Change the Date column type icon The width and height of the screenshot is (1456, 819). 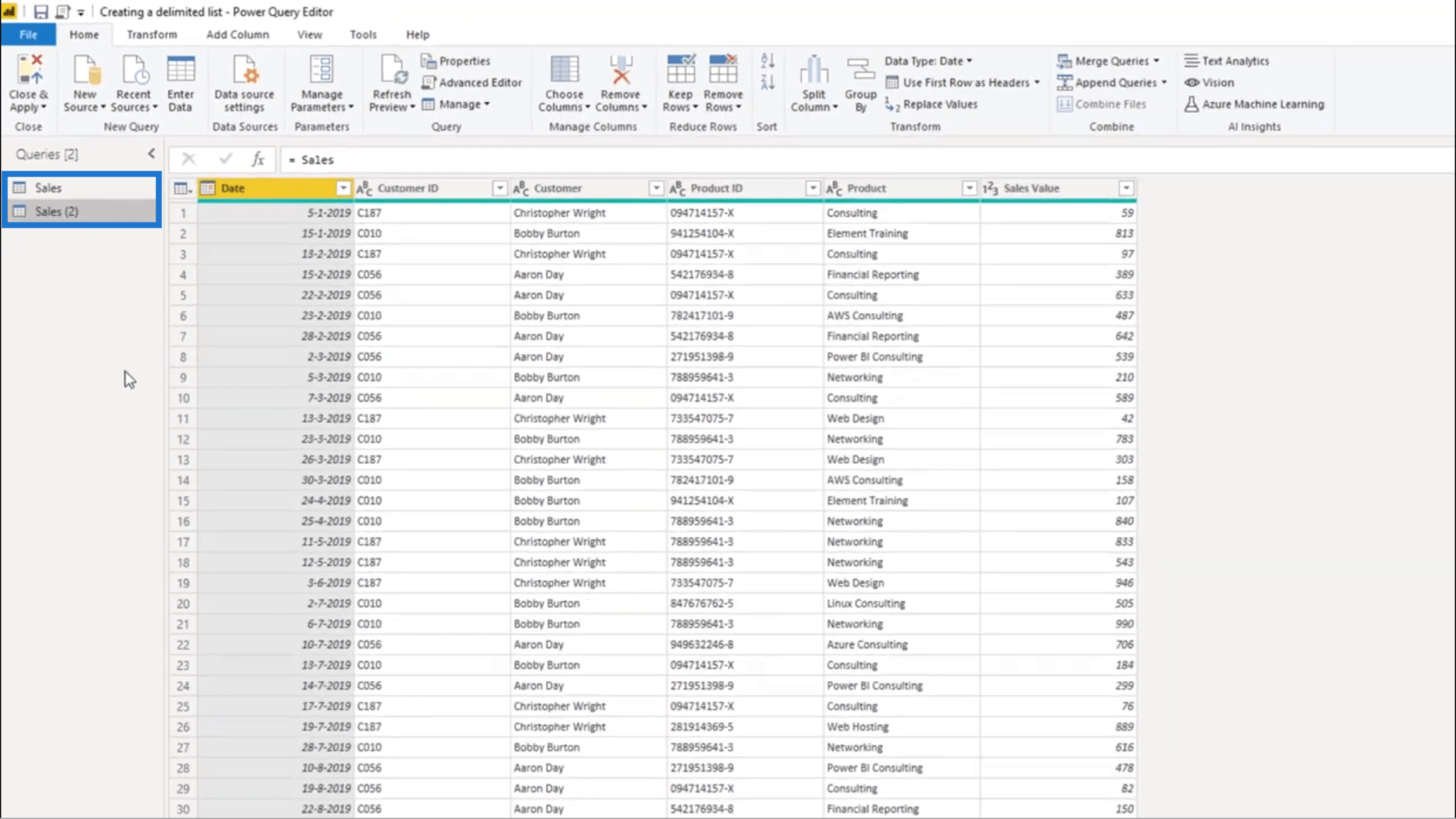click(x=208, y=188)
